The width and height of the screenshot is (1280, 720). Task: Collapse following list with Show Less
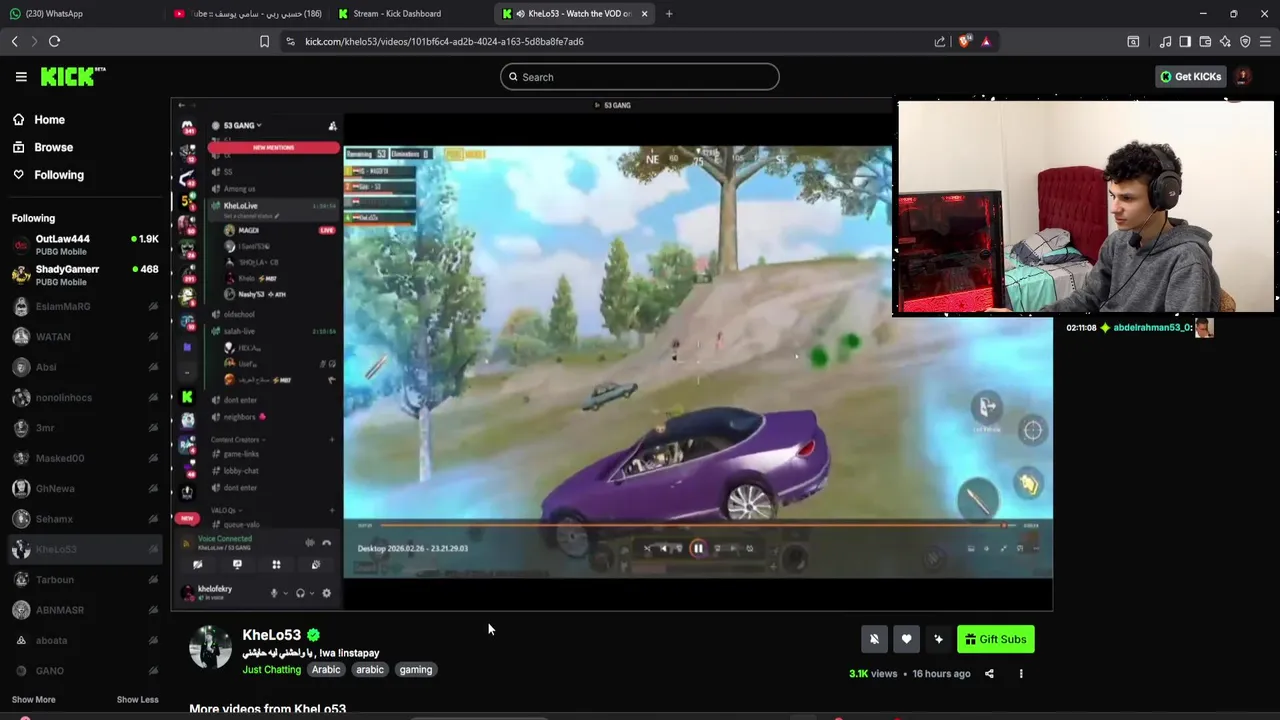pos(137,700)
